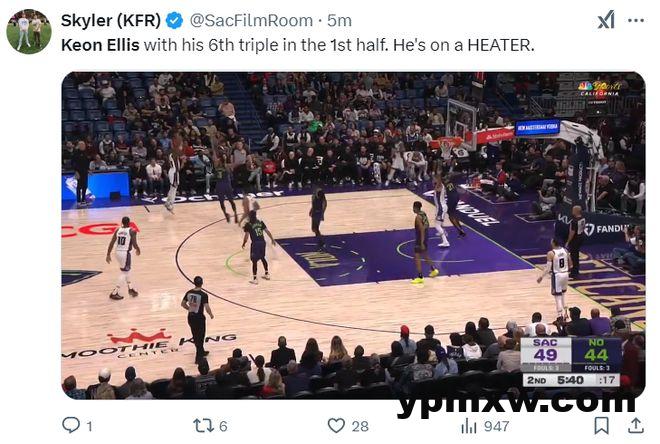Repost the tweet with the retweet icon
The height and width of the screenshot is (444, 660).
pos(203,425)
